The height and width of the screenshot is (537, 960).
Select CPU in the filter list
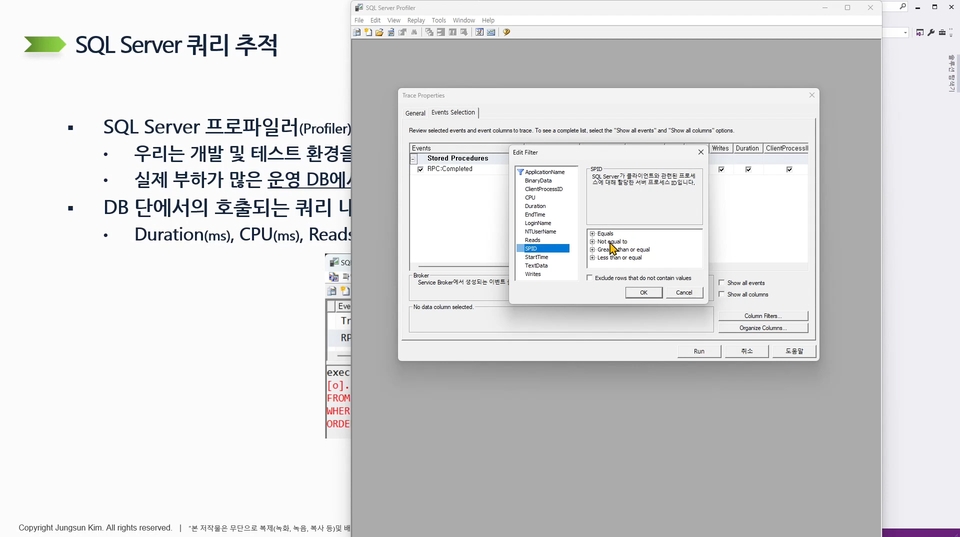coord(530,198)
